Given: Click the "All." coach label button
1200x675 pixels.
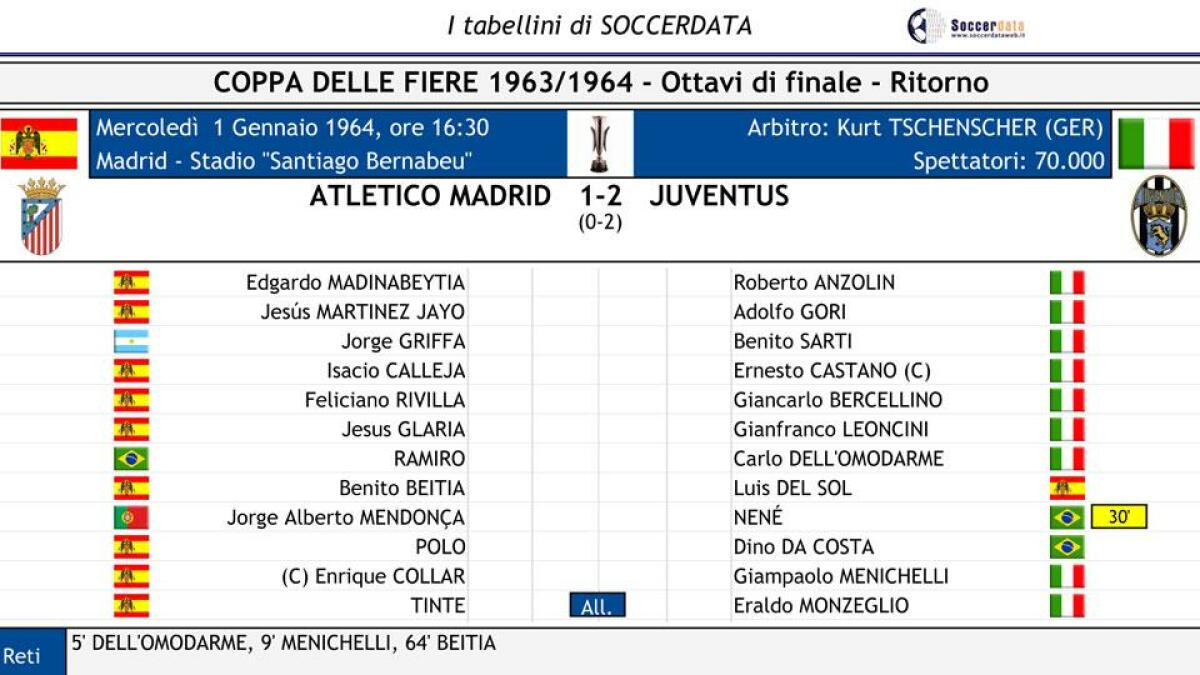Looking at the screenshot, I should coord(597,606).
